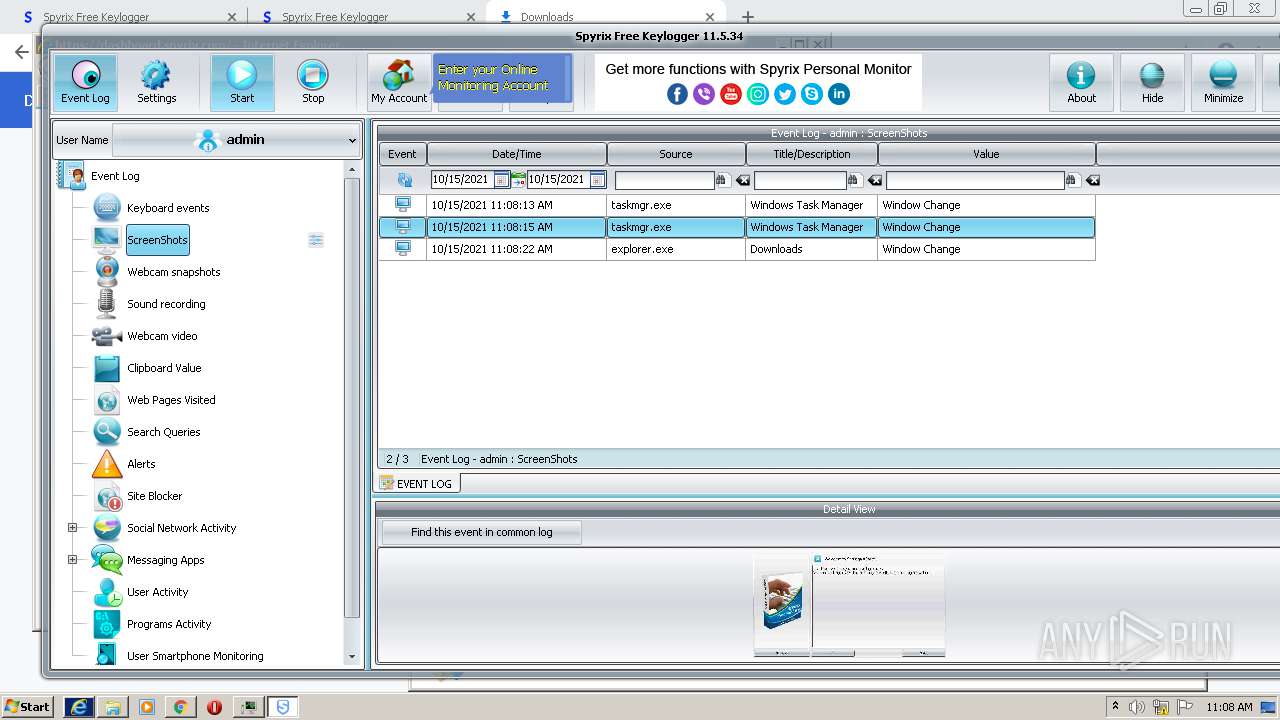Open Settings from the toolbar
The image size is (1280, 720).
click(x=156, y=82)
